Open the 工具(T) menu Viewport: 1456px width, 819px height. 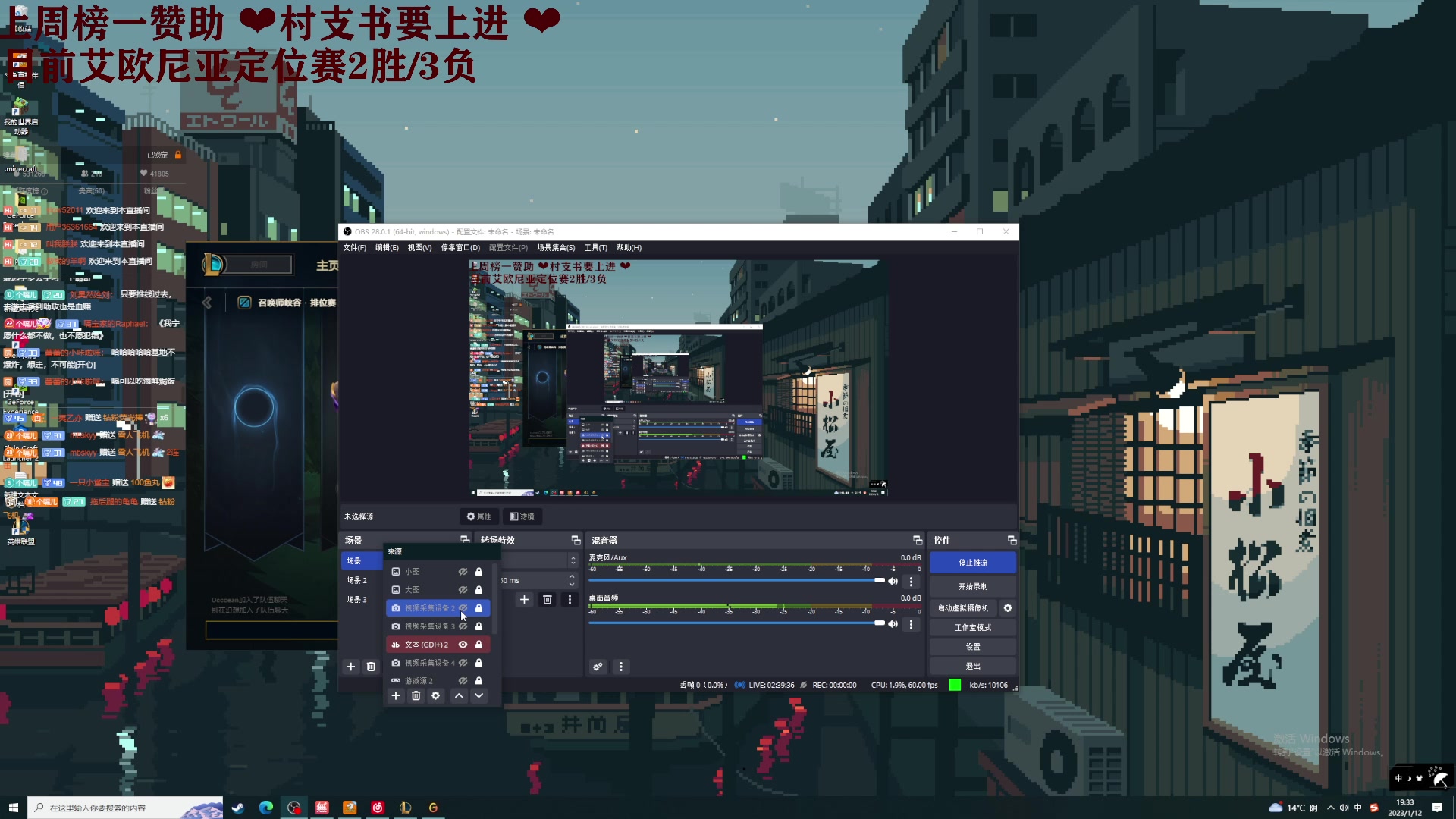click(x=595, y=248)
